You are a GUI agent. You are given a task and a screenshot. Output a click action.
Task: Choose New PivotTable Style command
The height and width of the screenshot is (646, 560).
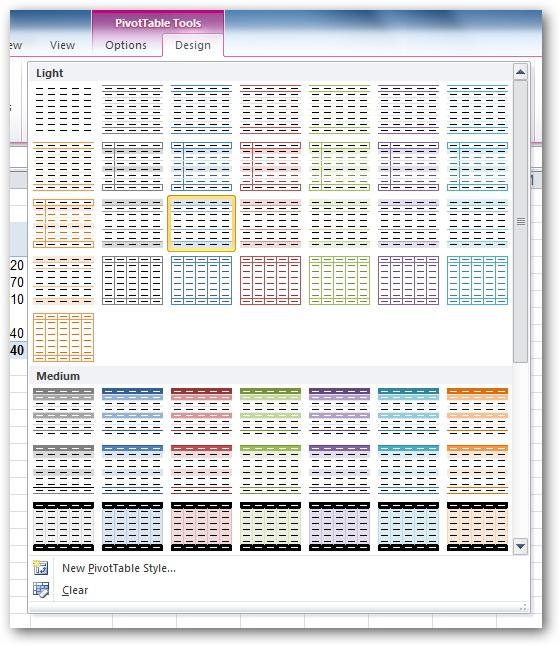119,568
